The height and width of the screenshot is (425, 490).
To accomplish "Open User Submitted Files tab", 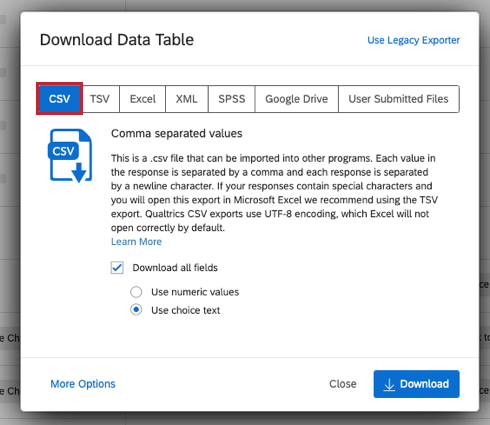I will click(x=399, y=99).
